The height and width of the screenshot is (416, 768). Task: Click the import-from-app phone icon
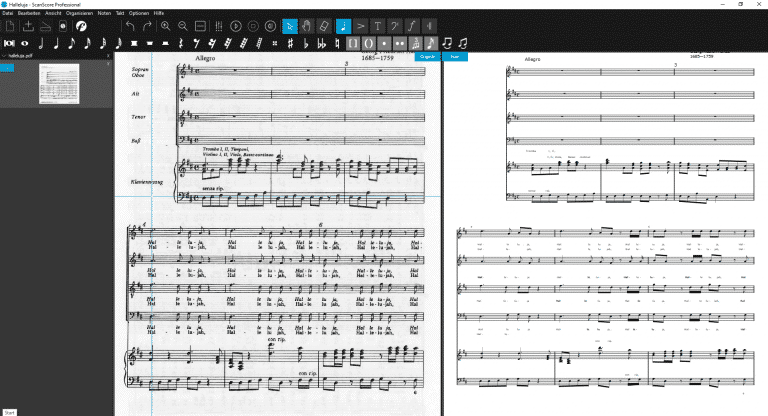coord(63,26)
